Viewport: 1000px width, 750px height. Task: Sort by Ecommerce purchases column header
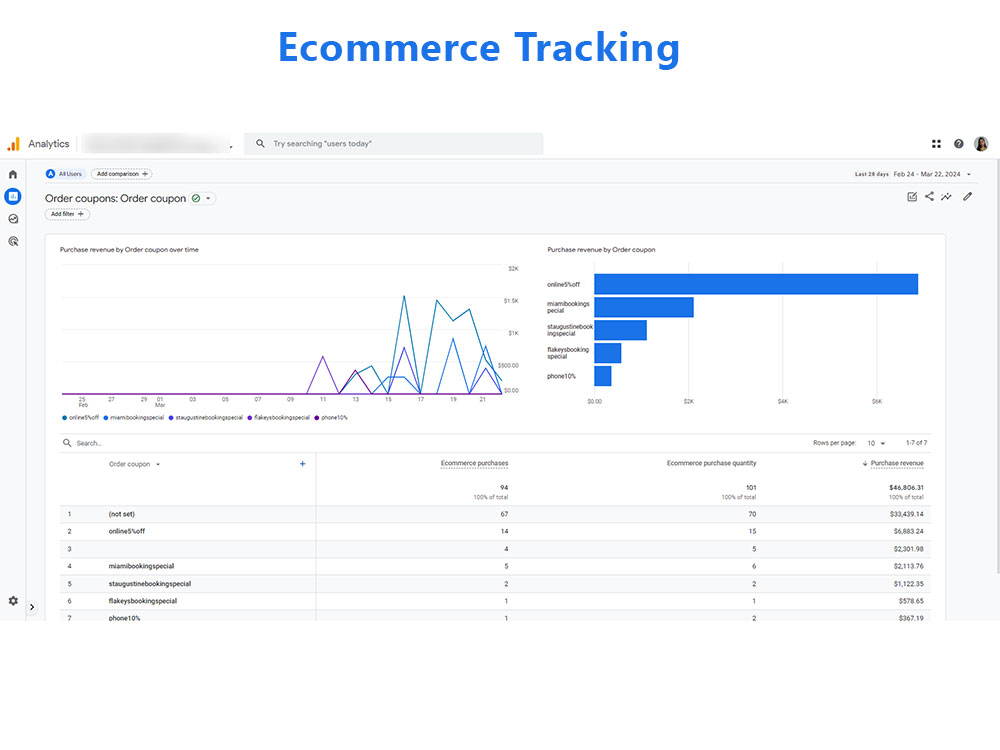[474, 464]
